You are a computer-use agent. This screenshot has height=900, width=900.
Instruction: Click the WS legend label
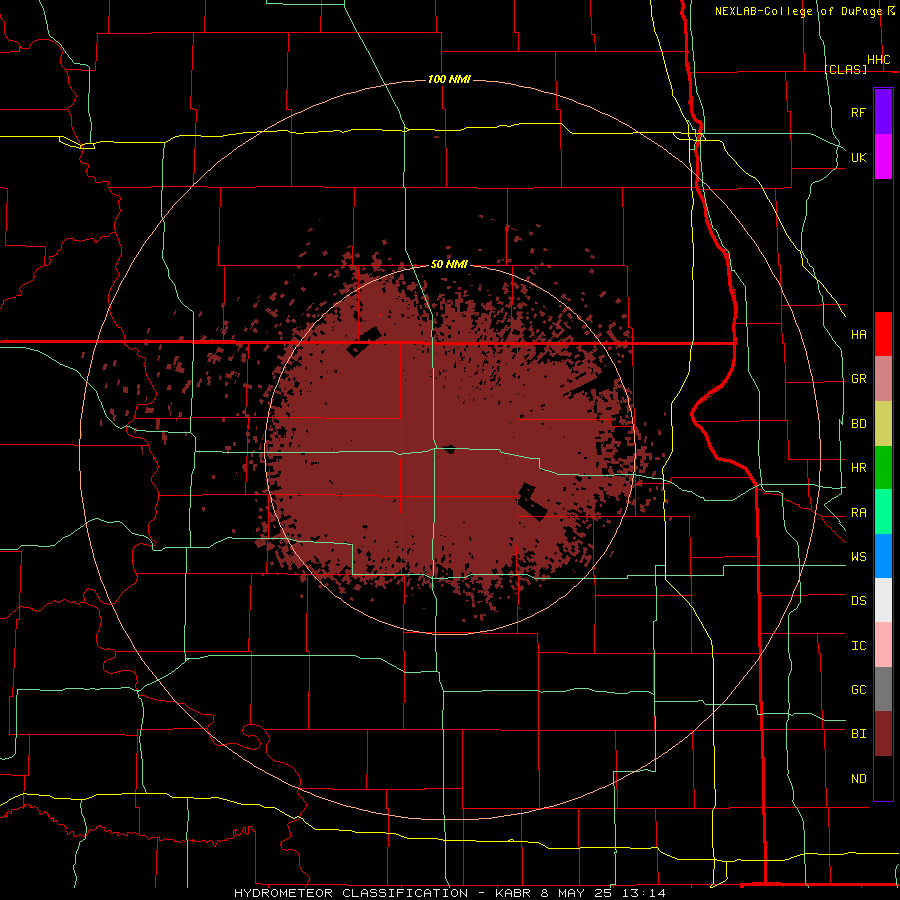(x=858, y=557)
